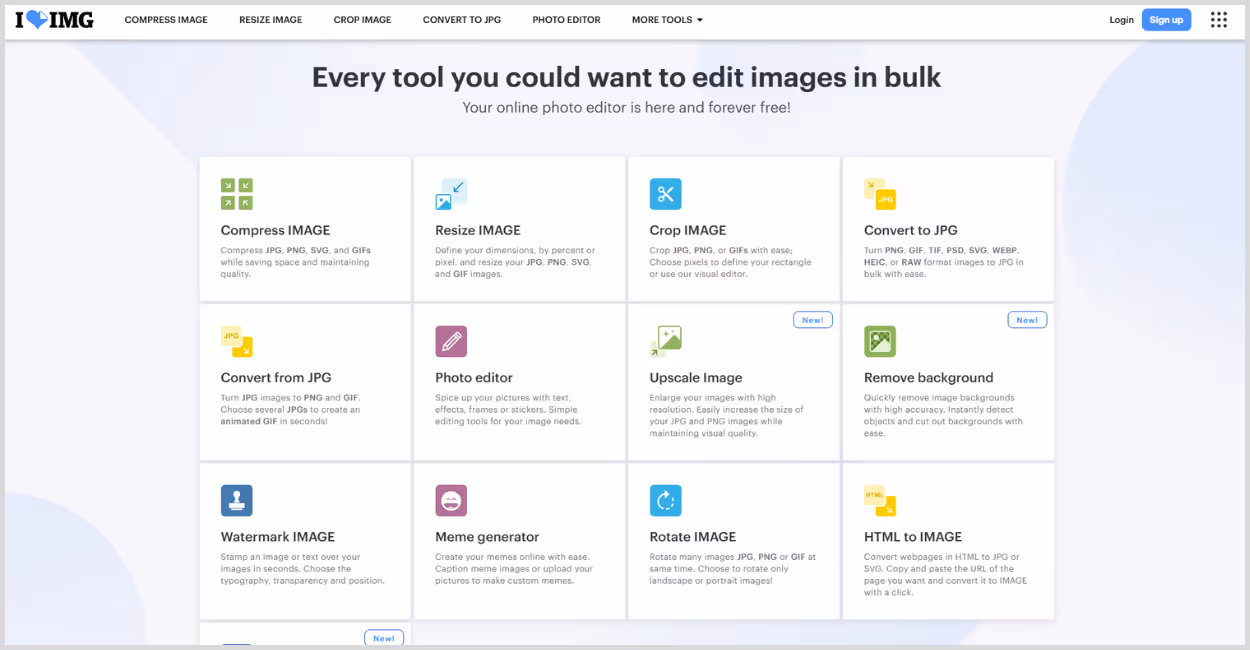Click the Watermark IMAGE stamp icon
Image resolution: width=1250 pixels, height=650 pixels.
coord(237,501)
